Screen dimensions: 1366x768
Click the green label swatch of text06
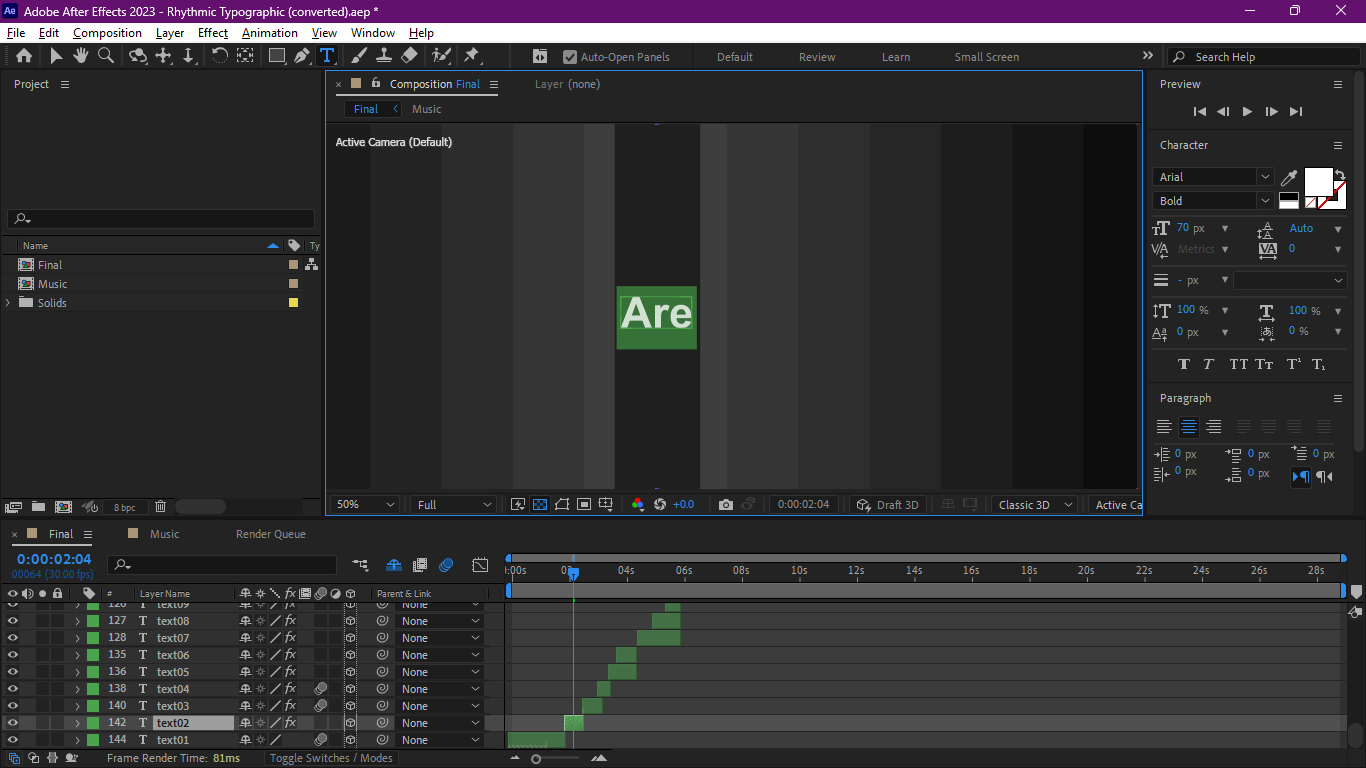click(93, 655)
